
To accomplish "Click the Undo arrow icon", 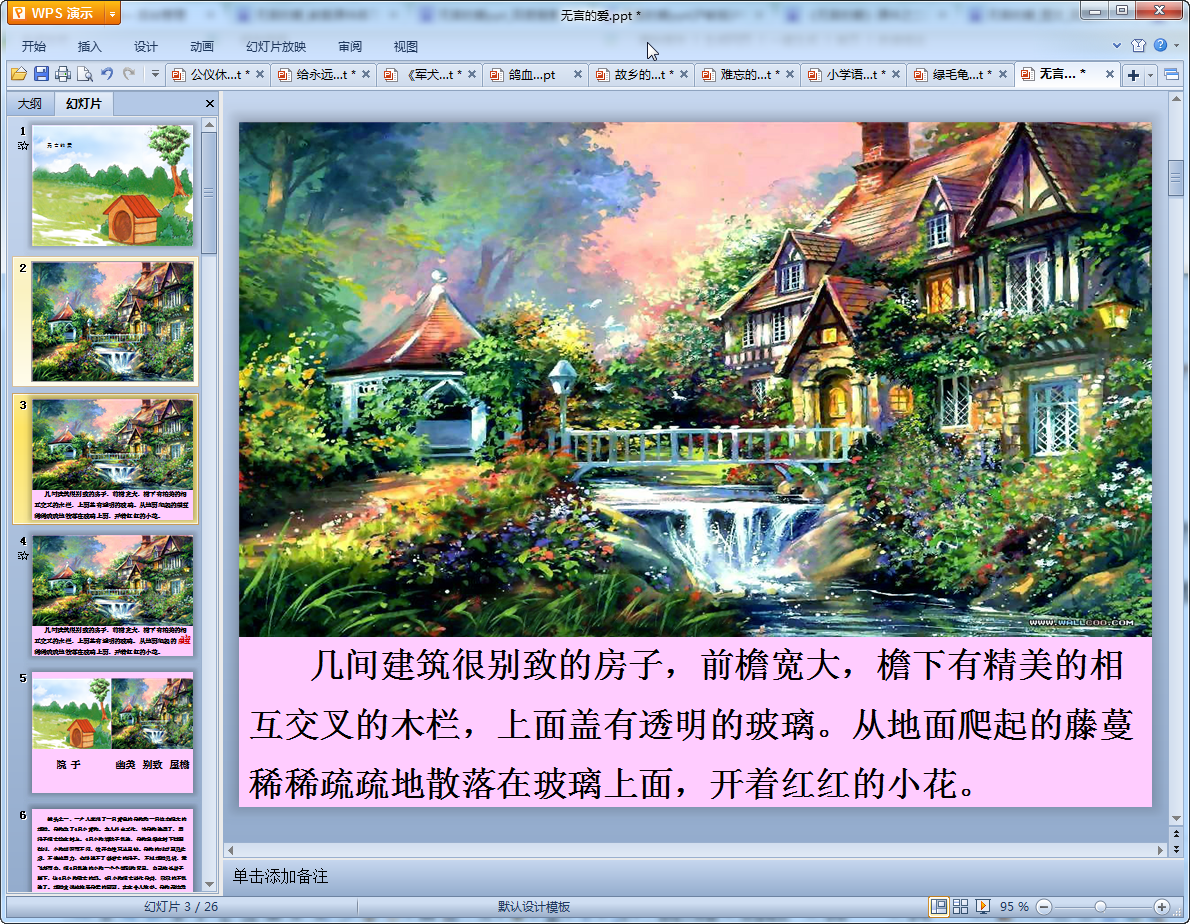I will coord(107,74).
